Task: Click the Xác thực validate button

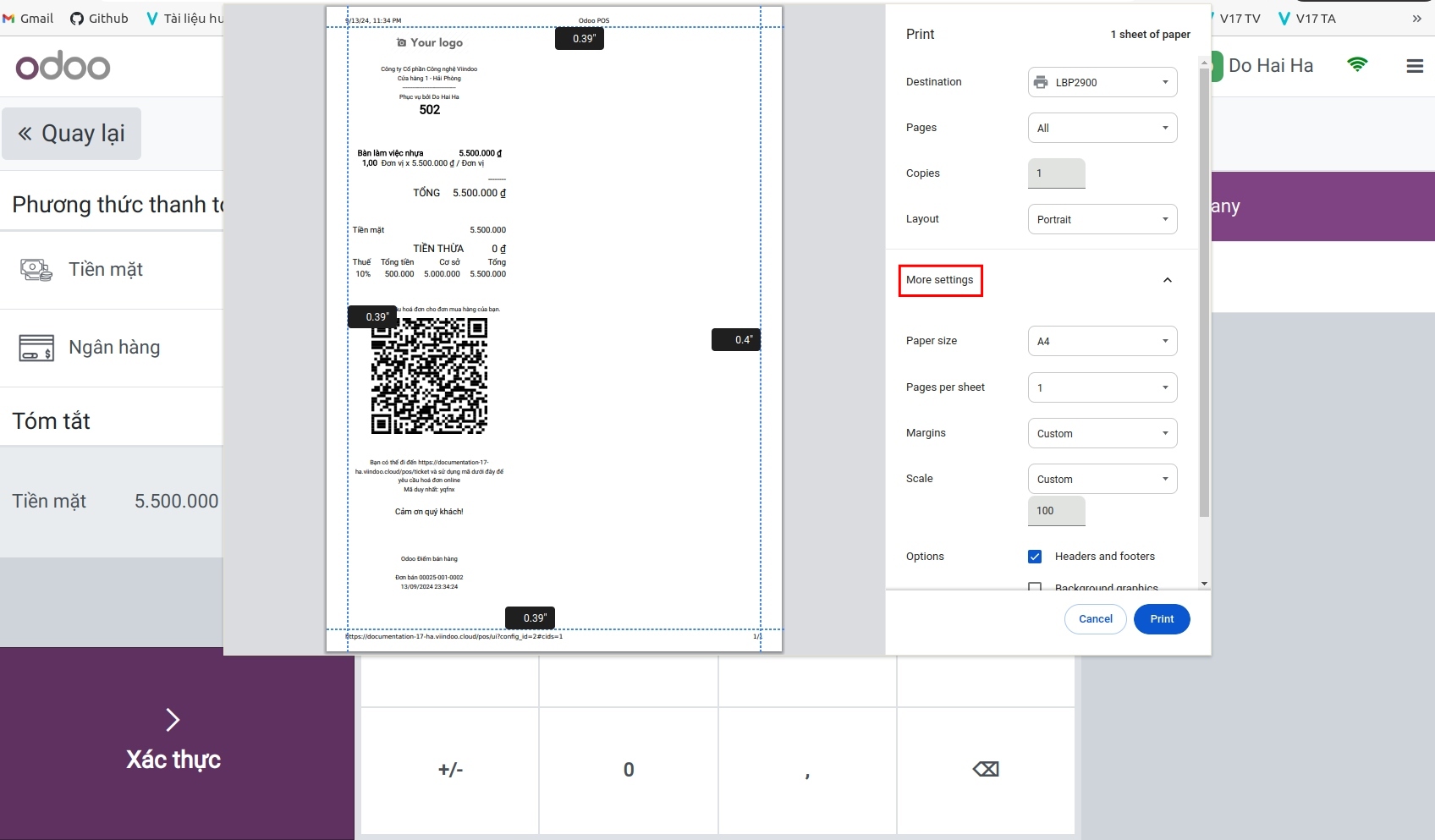Action: point(177,744)
